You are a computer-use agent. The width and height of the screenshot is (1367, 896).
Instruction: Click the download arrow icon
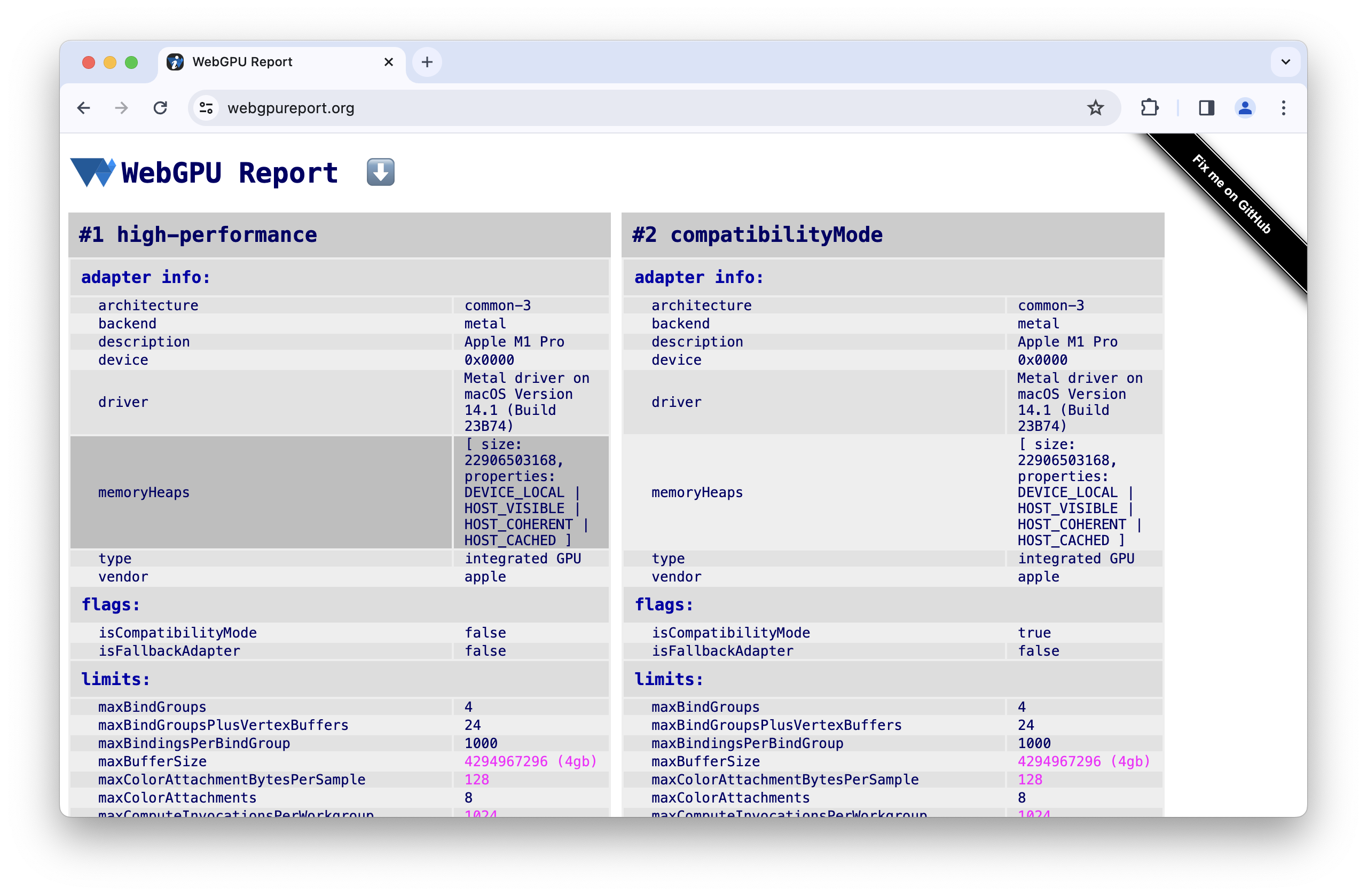click(x=381, y=172)
